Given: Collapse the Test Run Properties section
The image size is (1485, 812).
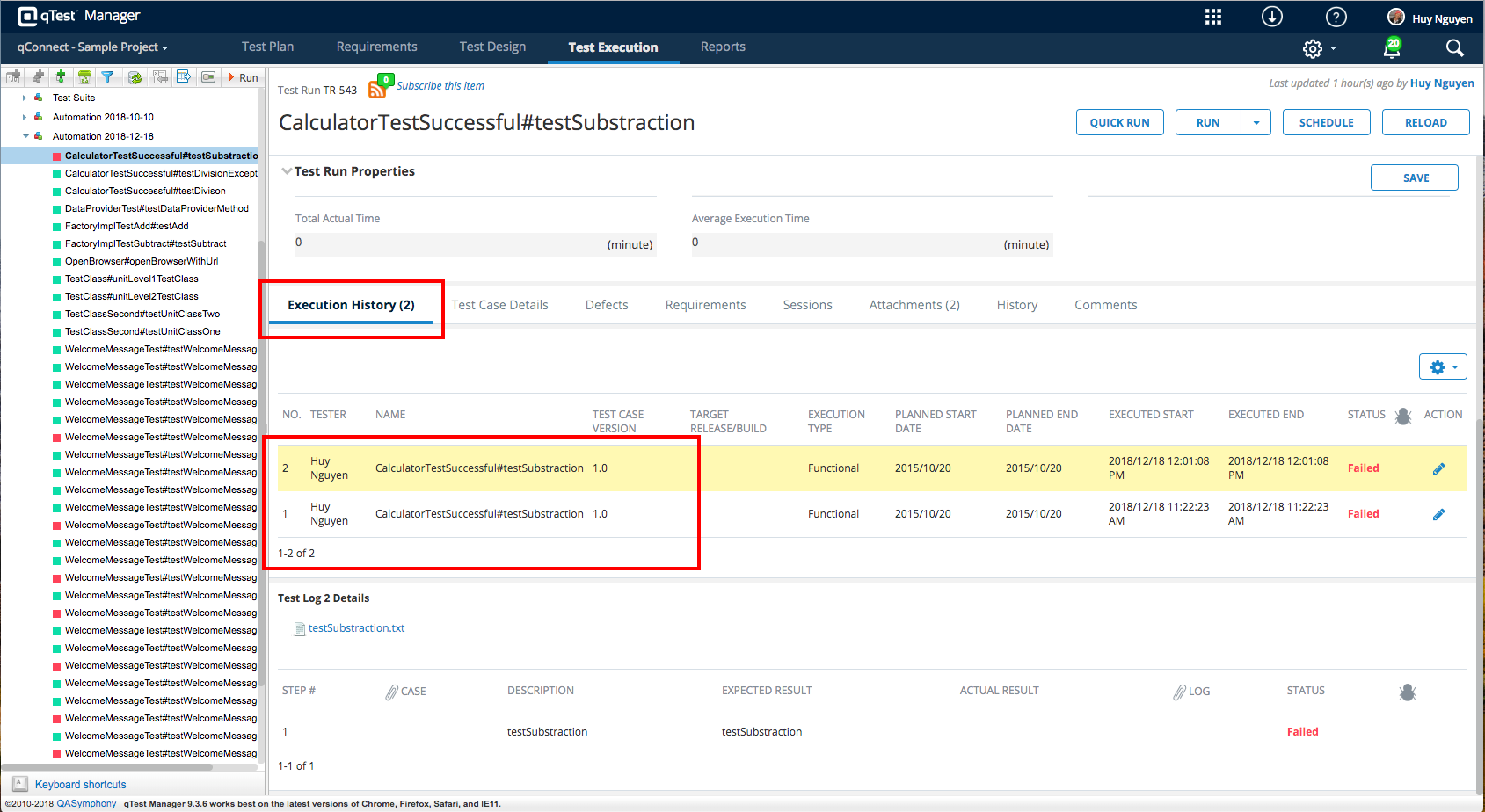Looking at the screenshot, I should tap(287, 171).
